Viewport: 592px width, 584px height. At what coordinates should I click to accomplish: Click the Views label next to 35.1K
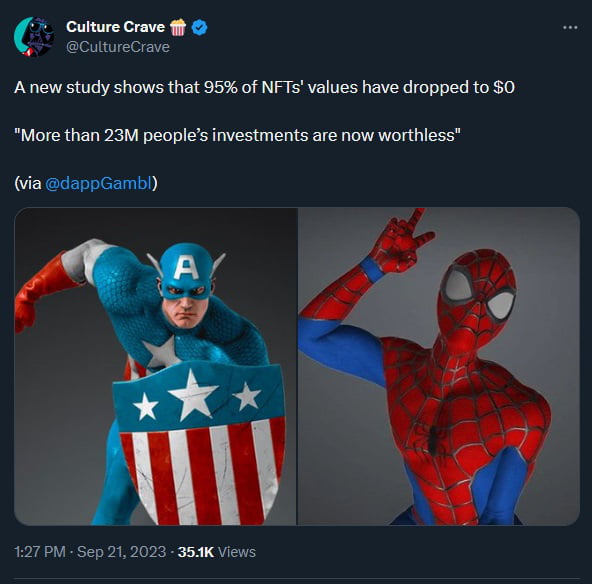(x=237, y=552)
